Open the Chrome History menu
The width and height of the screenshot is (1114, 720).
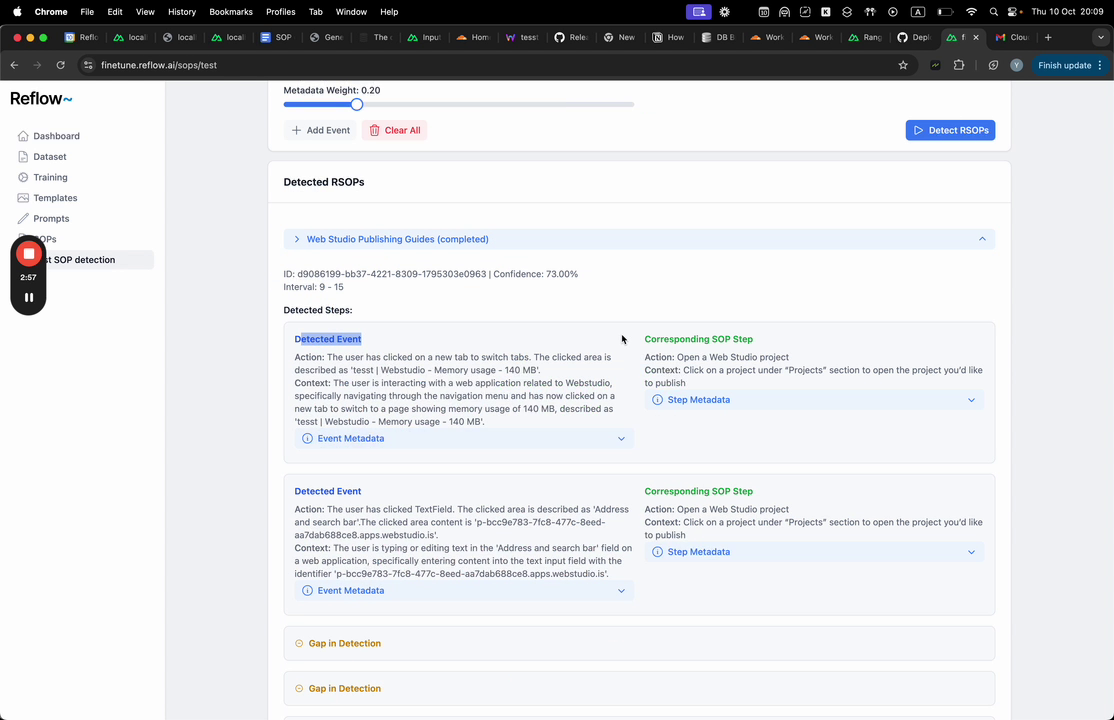point(182,11)
